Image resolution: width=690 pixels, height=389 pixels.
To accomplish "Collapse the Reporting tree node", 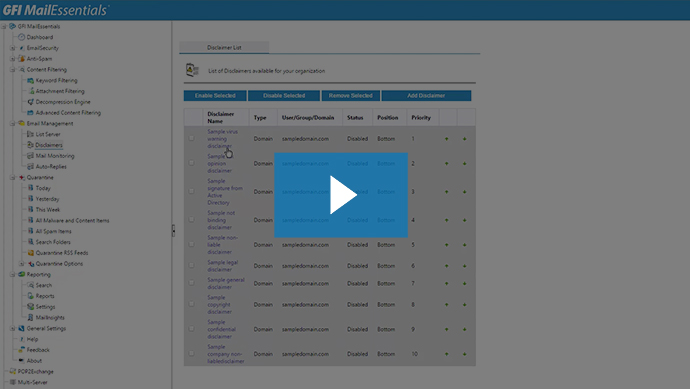I will (12, 274).
